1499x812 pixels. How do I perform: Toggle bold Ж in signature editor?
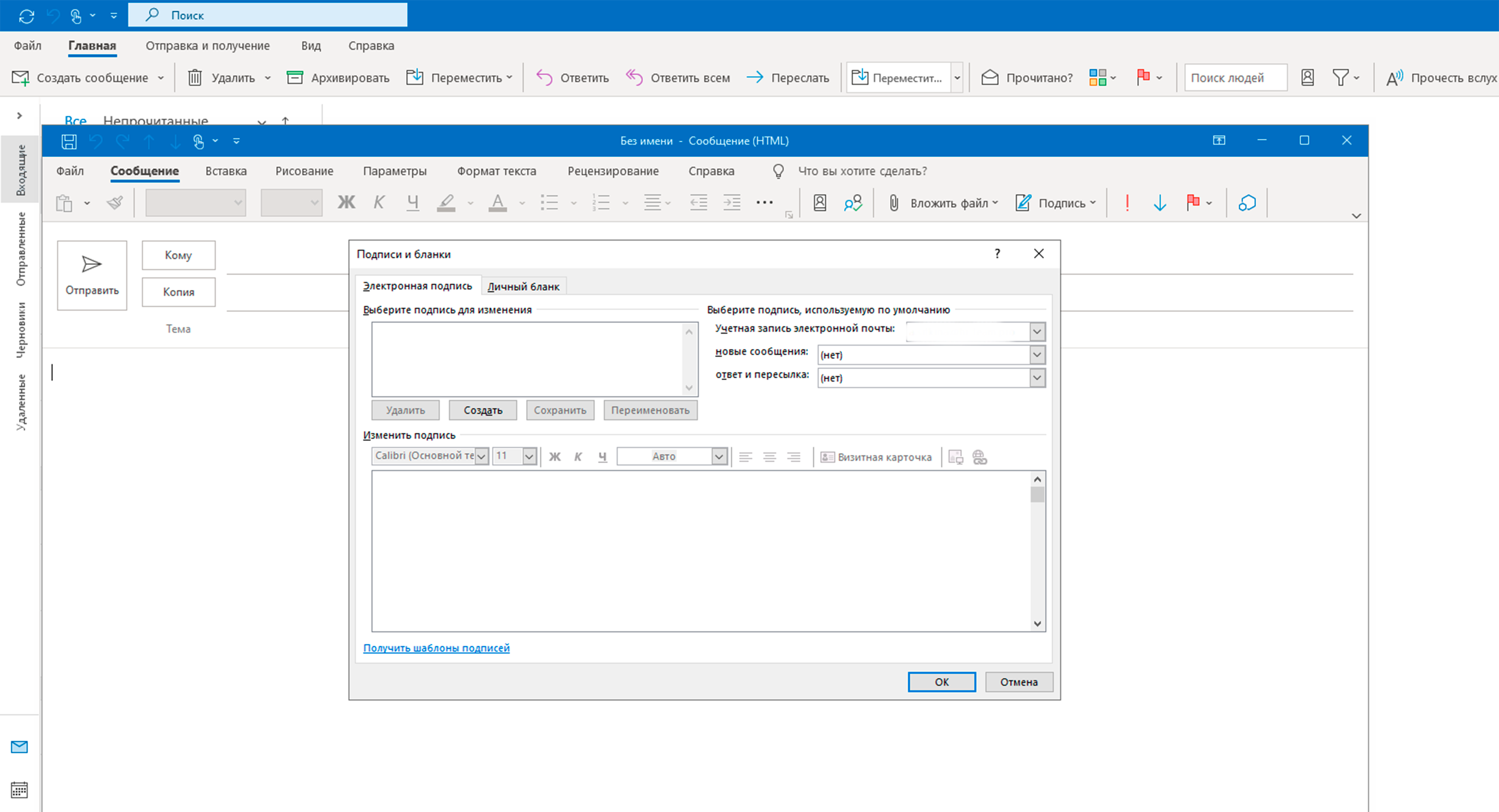point(555,457)
